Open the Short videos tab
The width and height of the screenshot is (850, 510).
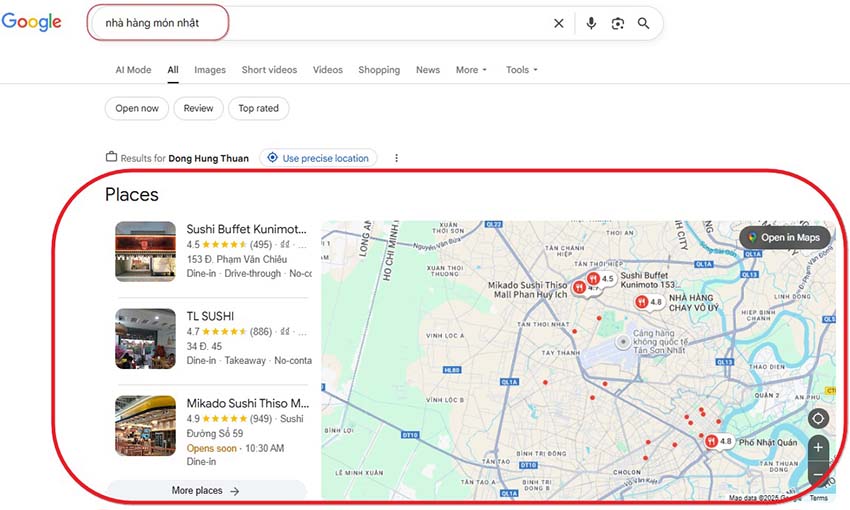tap(269, 70)
